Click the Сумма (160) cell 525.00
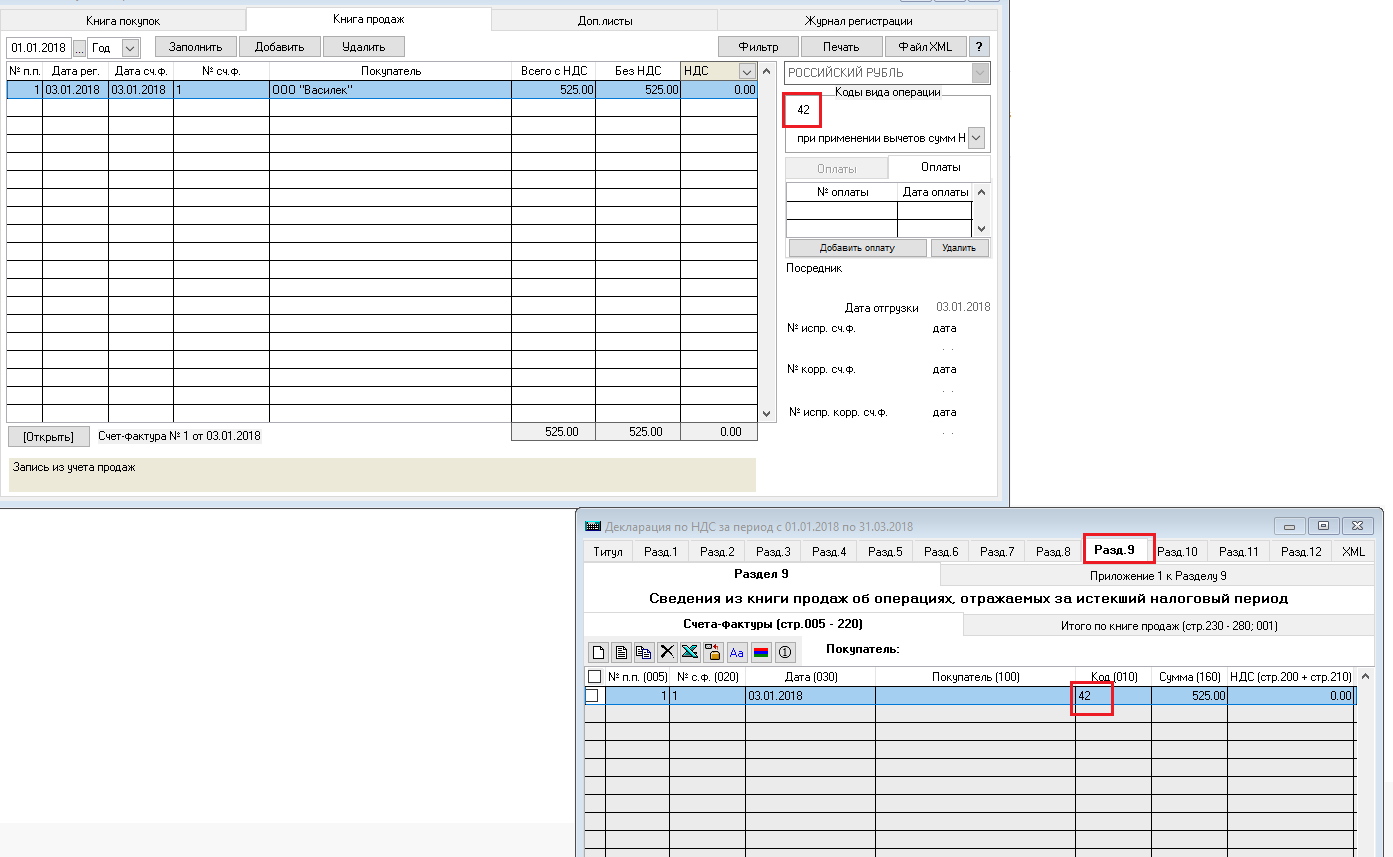Viewport: 1393px width, 857px height. [1189, 695]
